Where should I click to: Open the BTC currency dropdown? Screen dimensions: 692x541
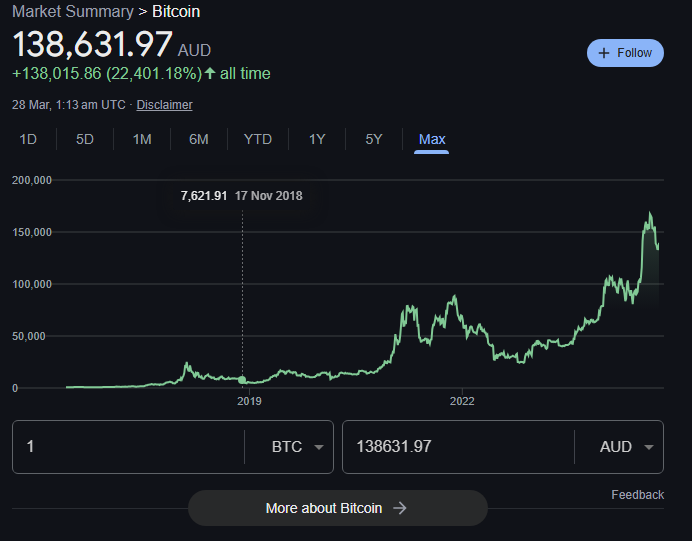(297, 447)
